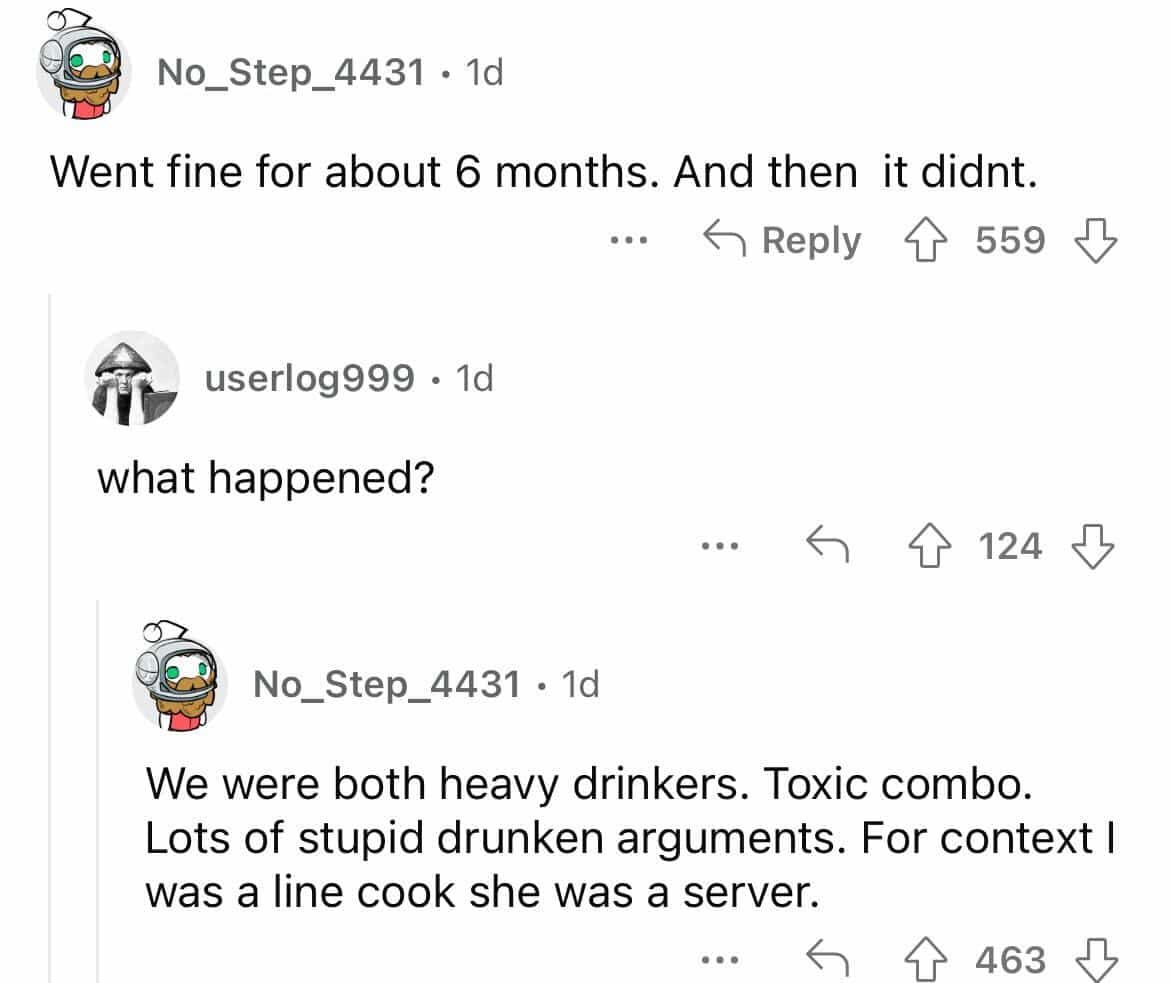Downvote the heavy drinkers reply
Screen dimensions: 1170x983
(1093, 959)
